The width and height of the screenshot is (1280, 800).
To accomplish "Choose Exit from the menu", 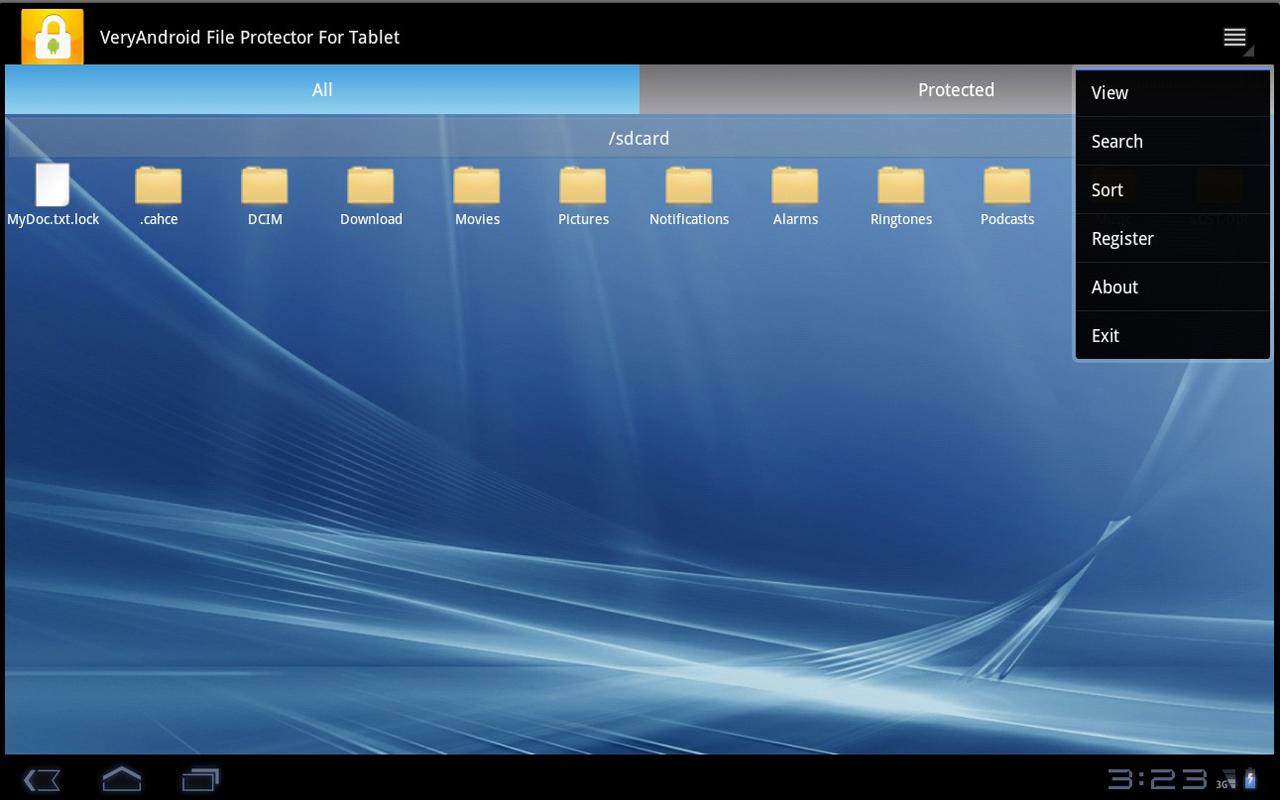I will coord(1172,335).
